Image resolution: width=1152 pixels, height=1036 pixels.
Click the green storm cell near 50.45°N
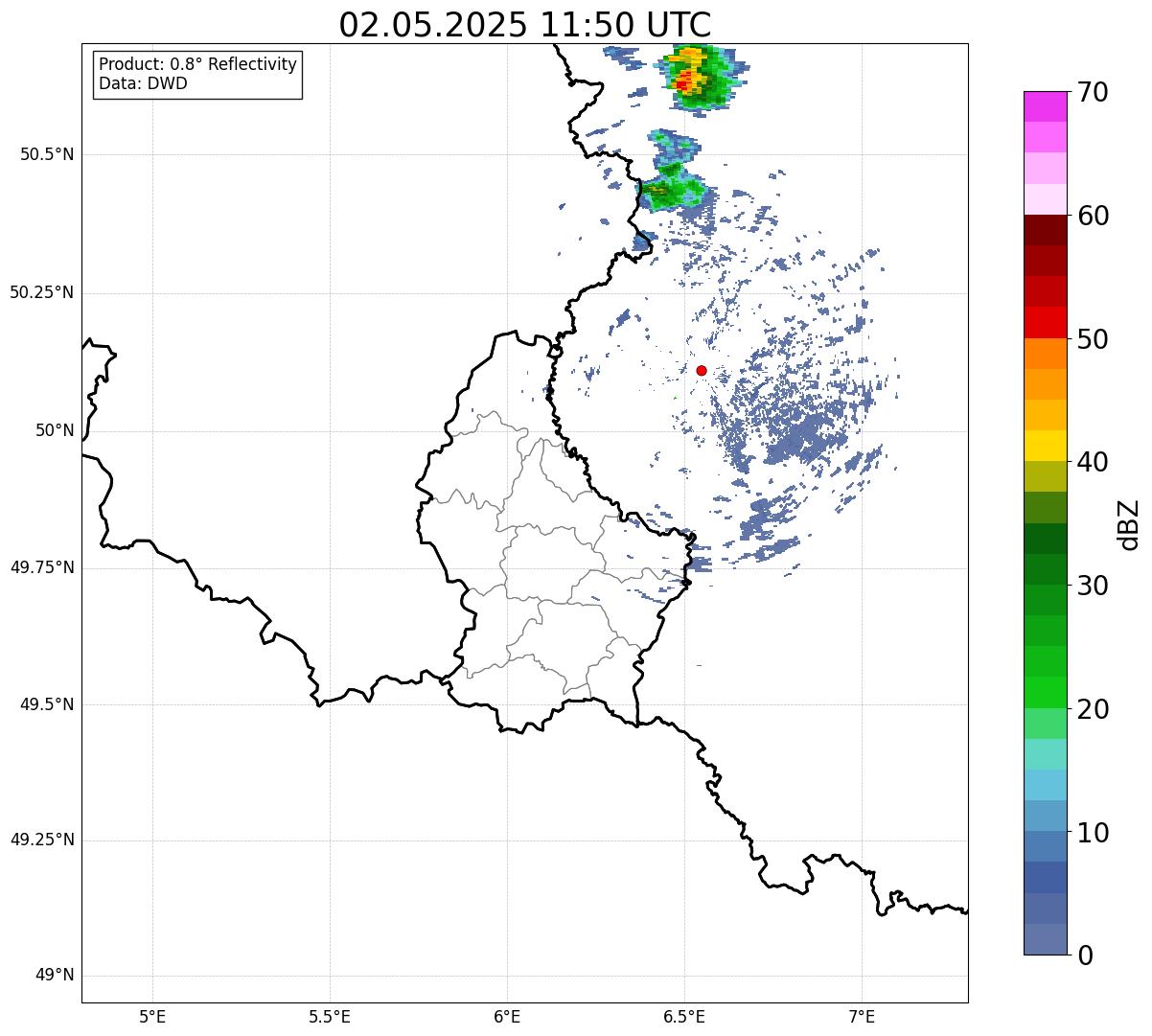point(671,189)
